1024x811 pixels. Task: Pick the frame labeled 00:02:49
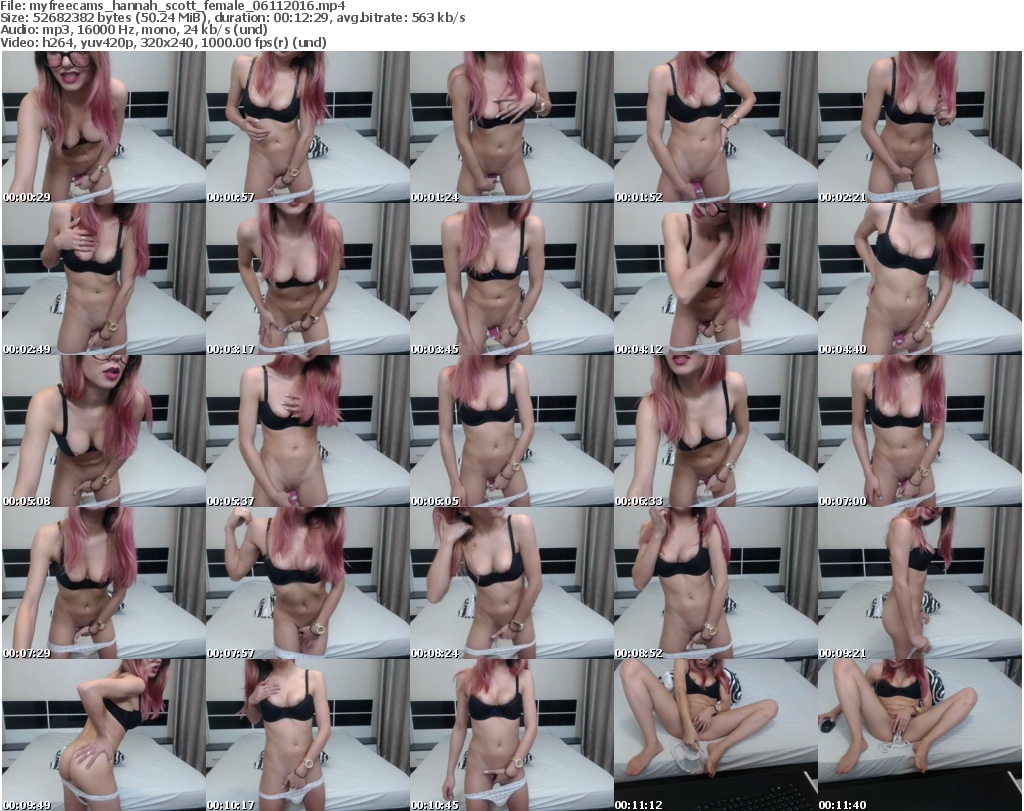[103, 279]
